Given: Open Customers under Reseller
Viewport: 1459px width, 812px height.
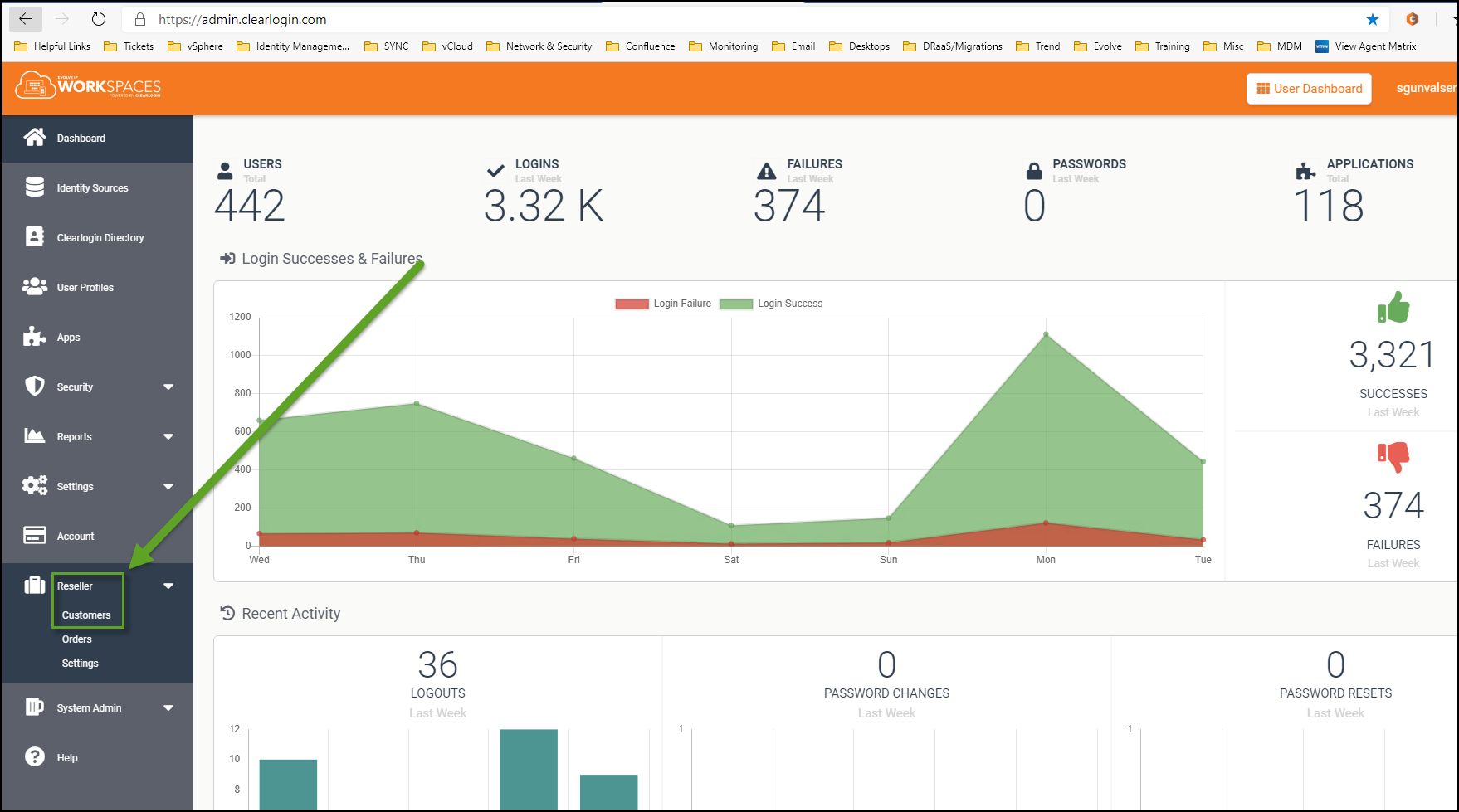Looking at the screenshot, I should [86, 615].
